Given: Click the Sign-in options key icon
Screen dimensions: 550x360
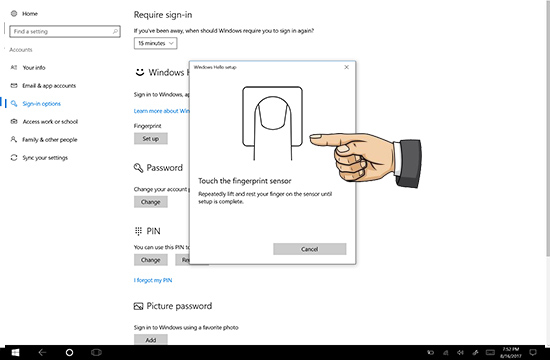Looking at the screenshot, I should [x=14, y=104].
